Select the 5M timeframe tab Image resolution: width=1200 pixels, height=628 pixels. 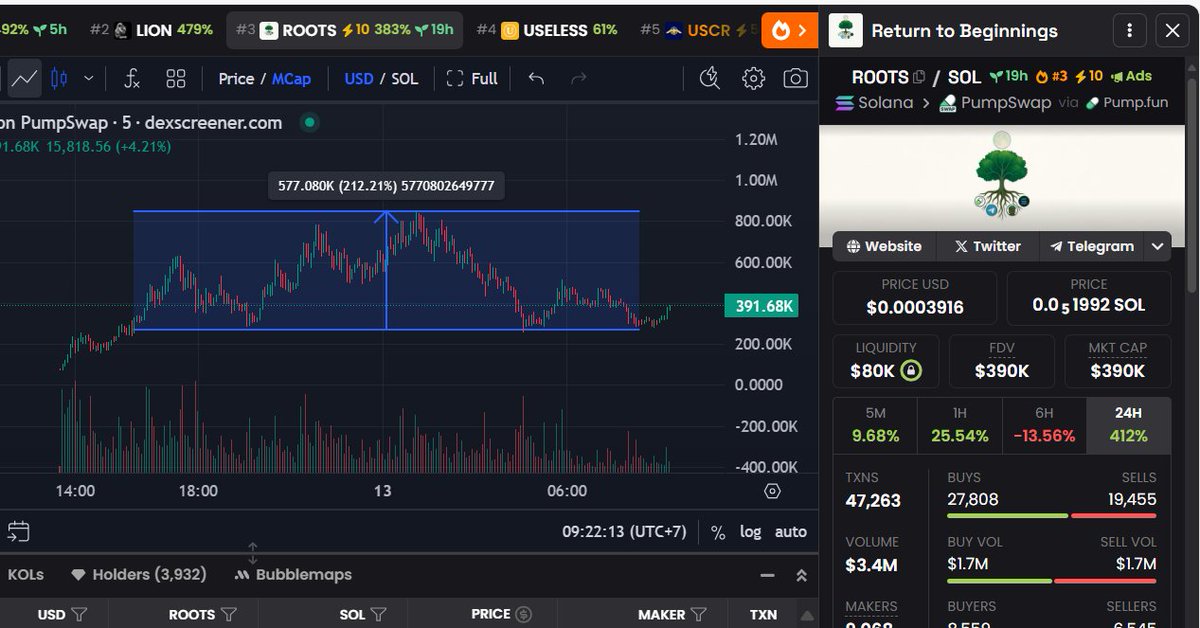click(876, 424)
